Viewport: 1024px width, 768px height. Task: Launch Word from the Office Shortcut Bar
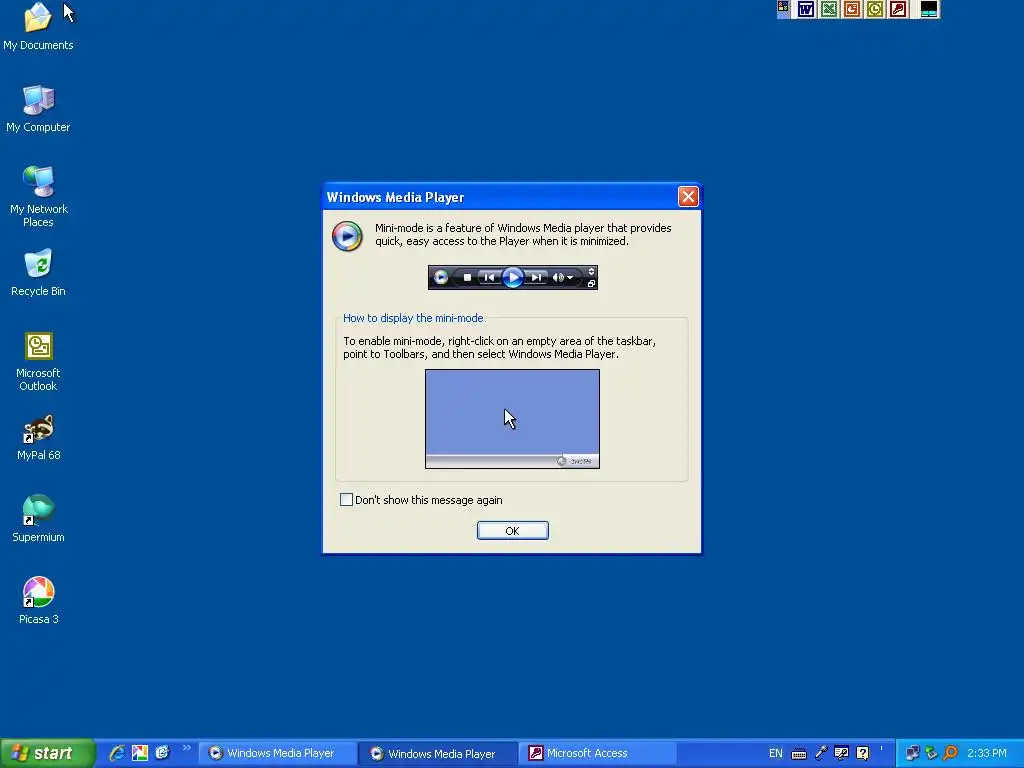806,9
